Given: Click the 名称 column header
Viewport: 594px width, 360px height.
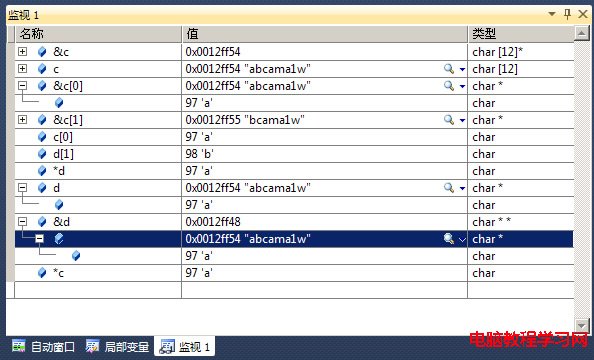Looking at the screenshot, I should point(98,34).
